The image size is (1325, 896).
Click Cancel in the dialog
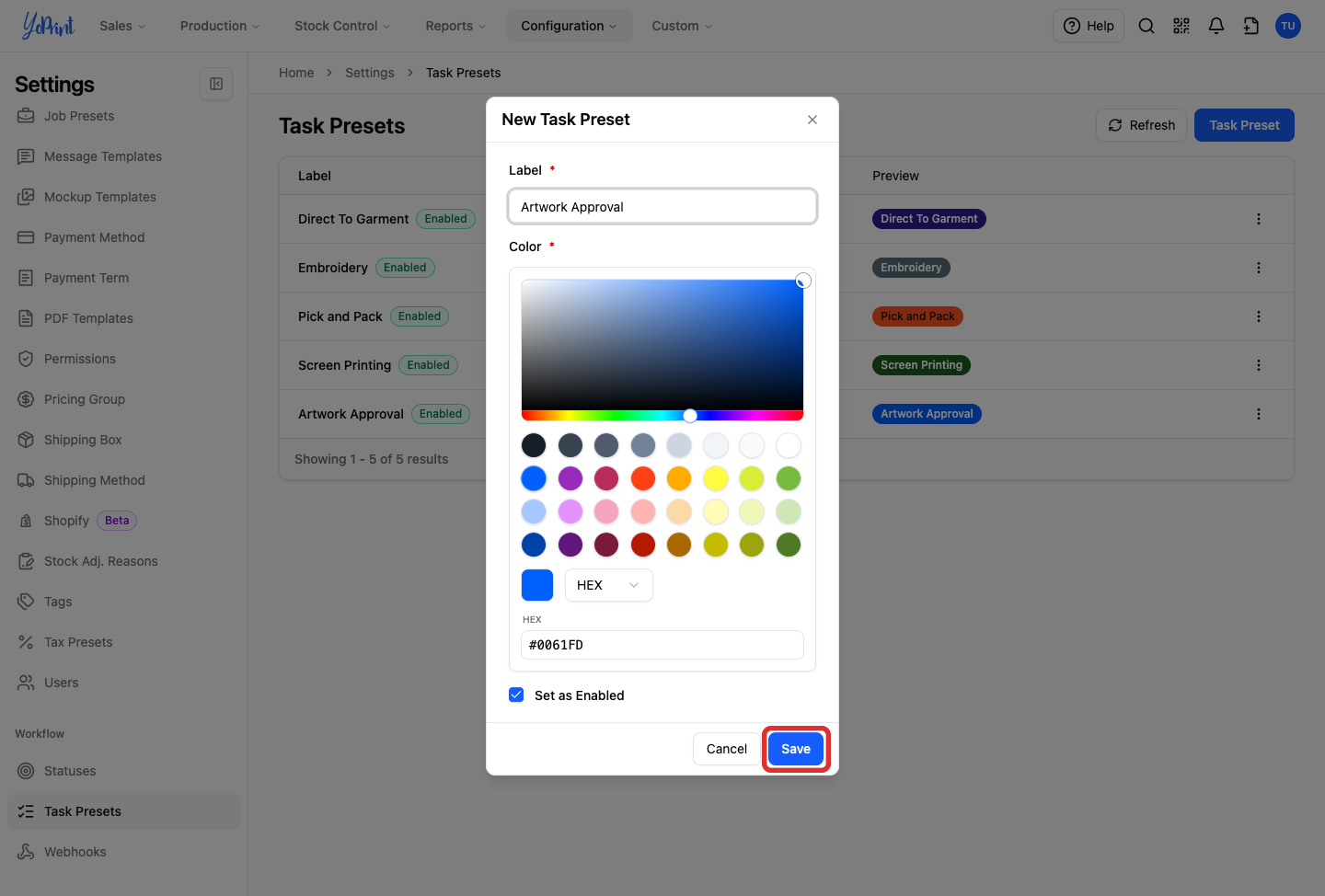click(726, 749)
